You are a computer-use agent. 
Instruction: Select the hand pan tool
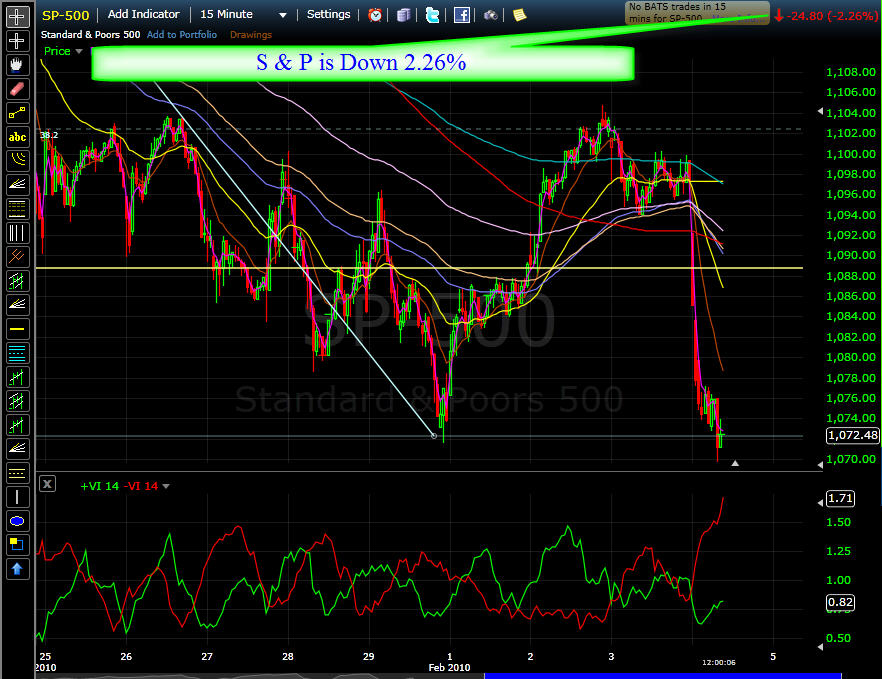[17, 65]
